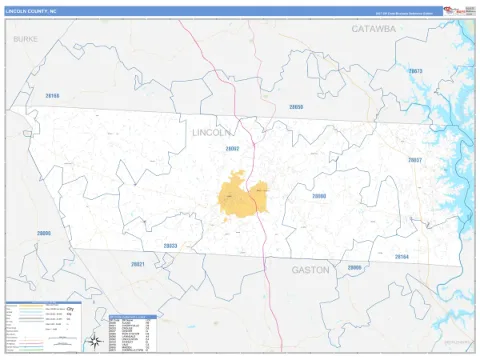Viewport: 480px width, 360px height.
Task: Click the CATAWBA county label
Action: click(374, 29)
